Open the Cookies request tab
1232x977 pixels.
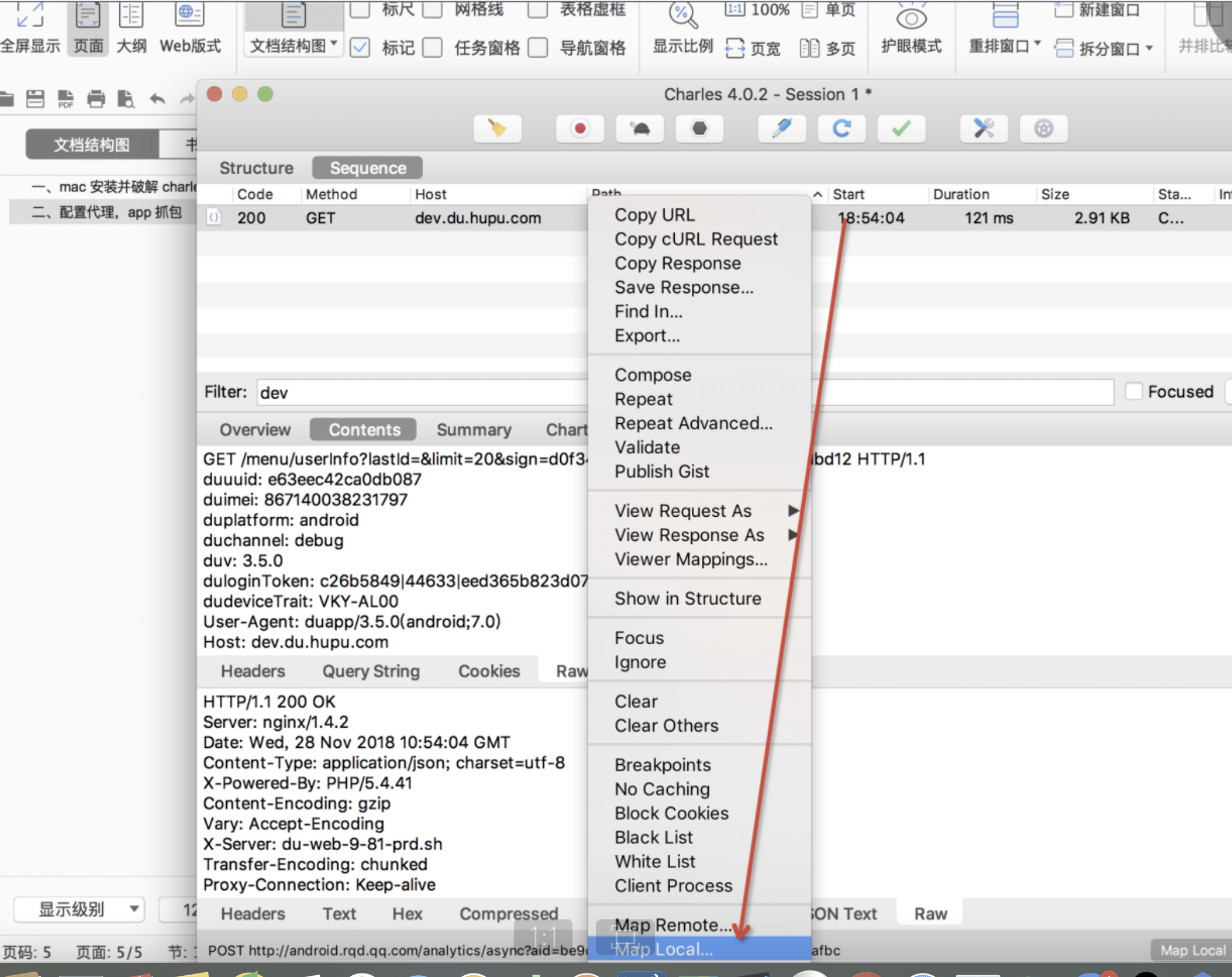pos(489,671)
